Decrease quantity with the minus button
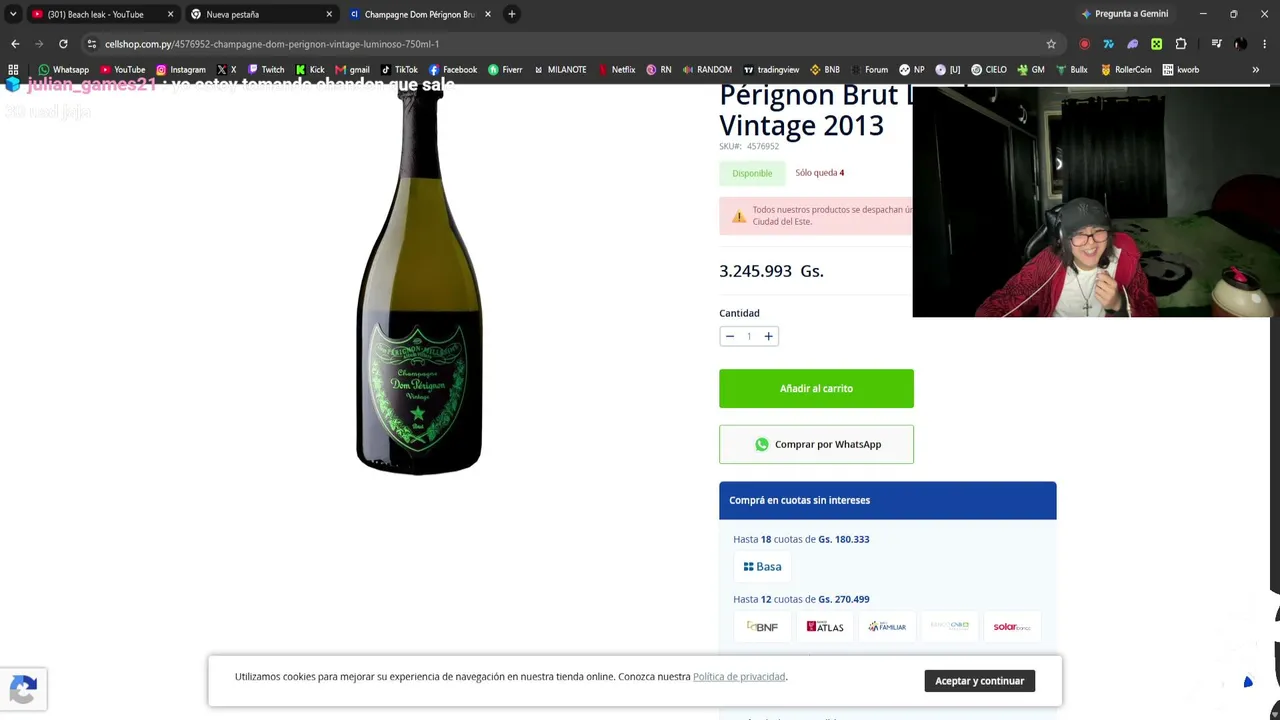1280x720 pixels. [x=730, y=336]
